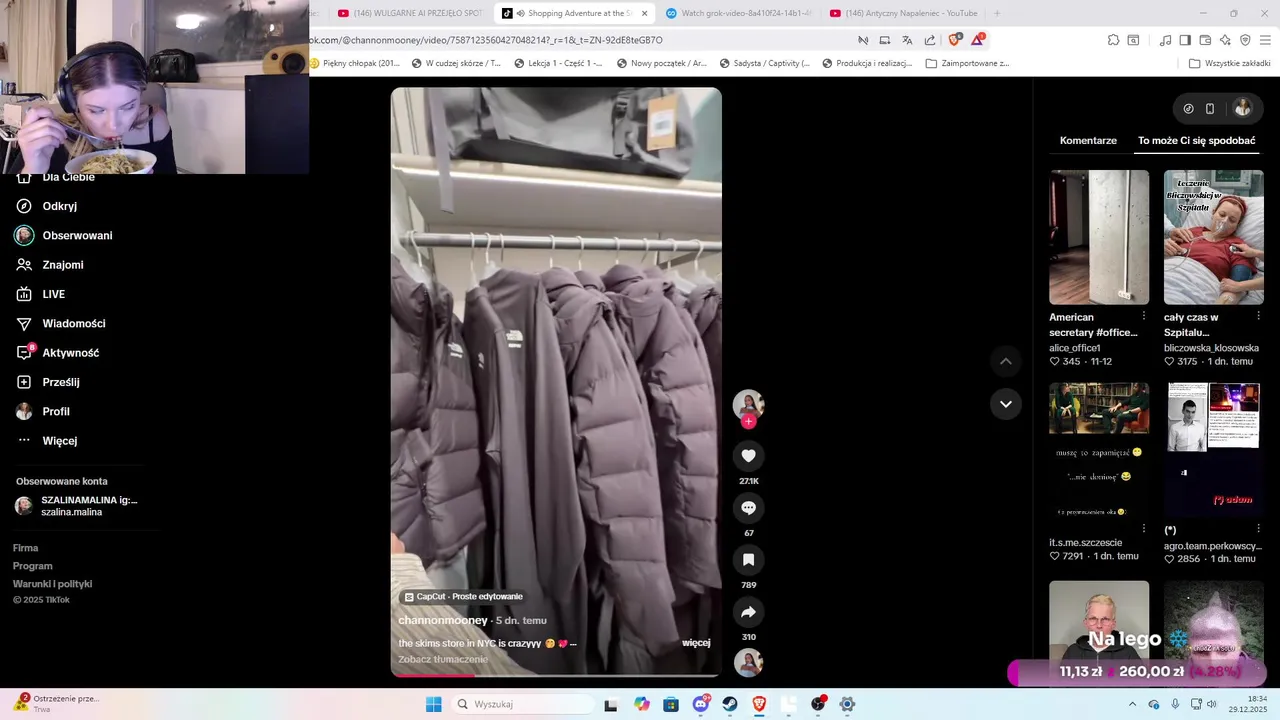Screen dimensions: 1280x720
Task: Open the Zaimportowane bookmarks folder
Action: (967, 63)
